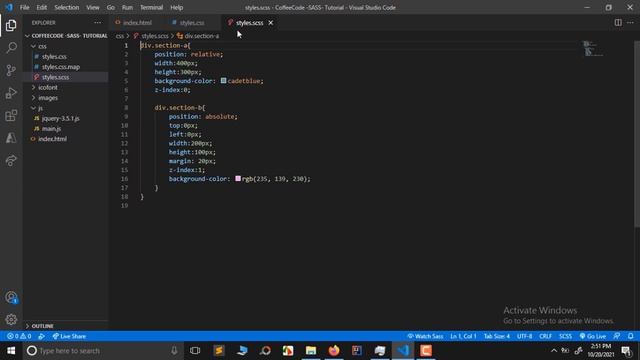Open the Run menu
This screenshot has height=360, width=640.
127,7
